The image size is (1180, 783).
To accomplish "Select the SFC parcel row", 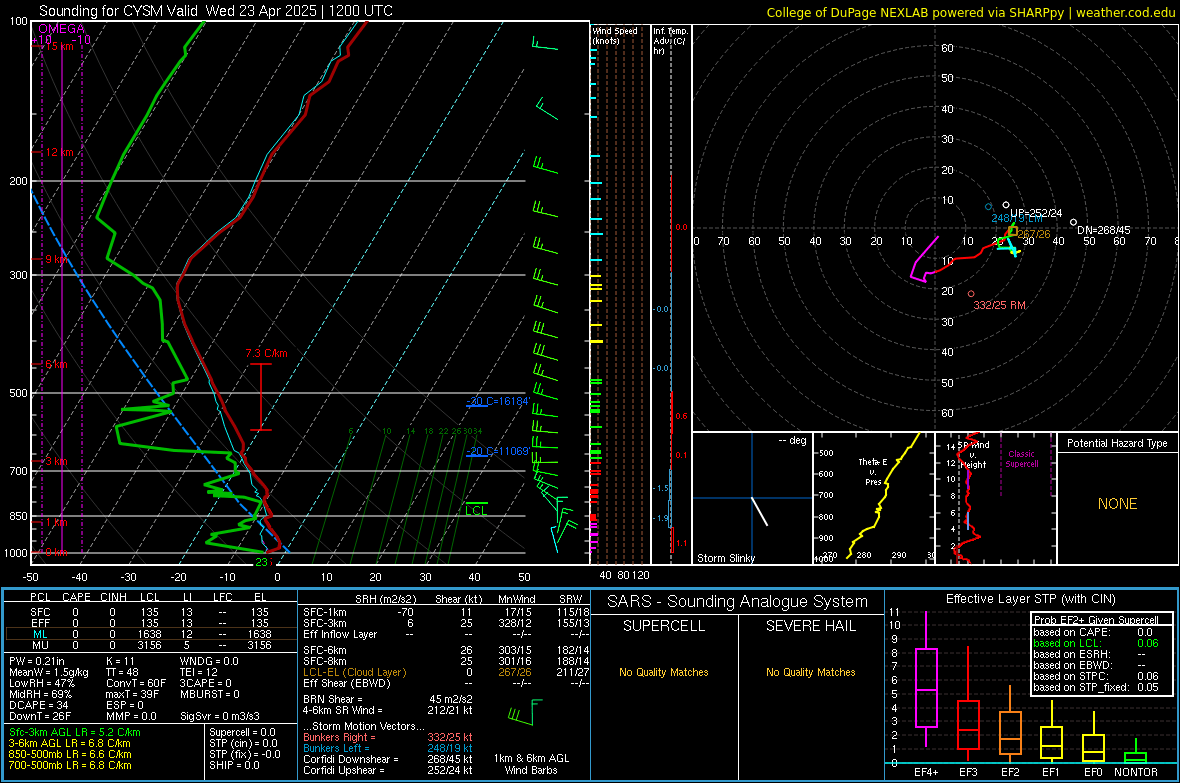I will pos(150,612).
